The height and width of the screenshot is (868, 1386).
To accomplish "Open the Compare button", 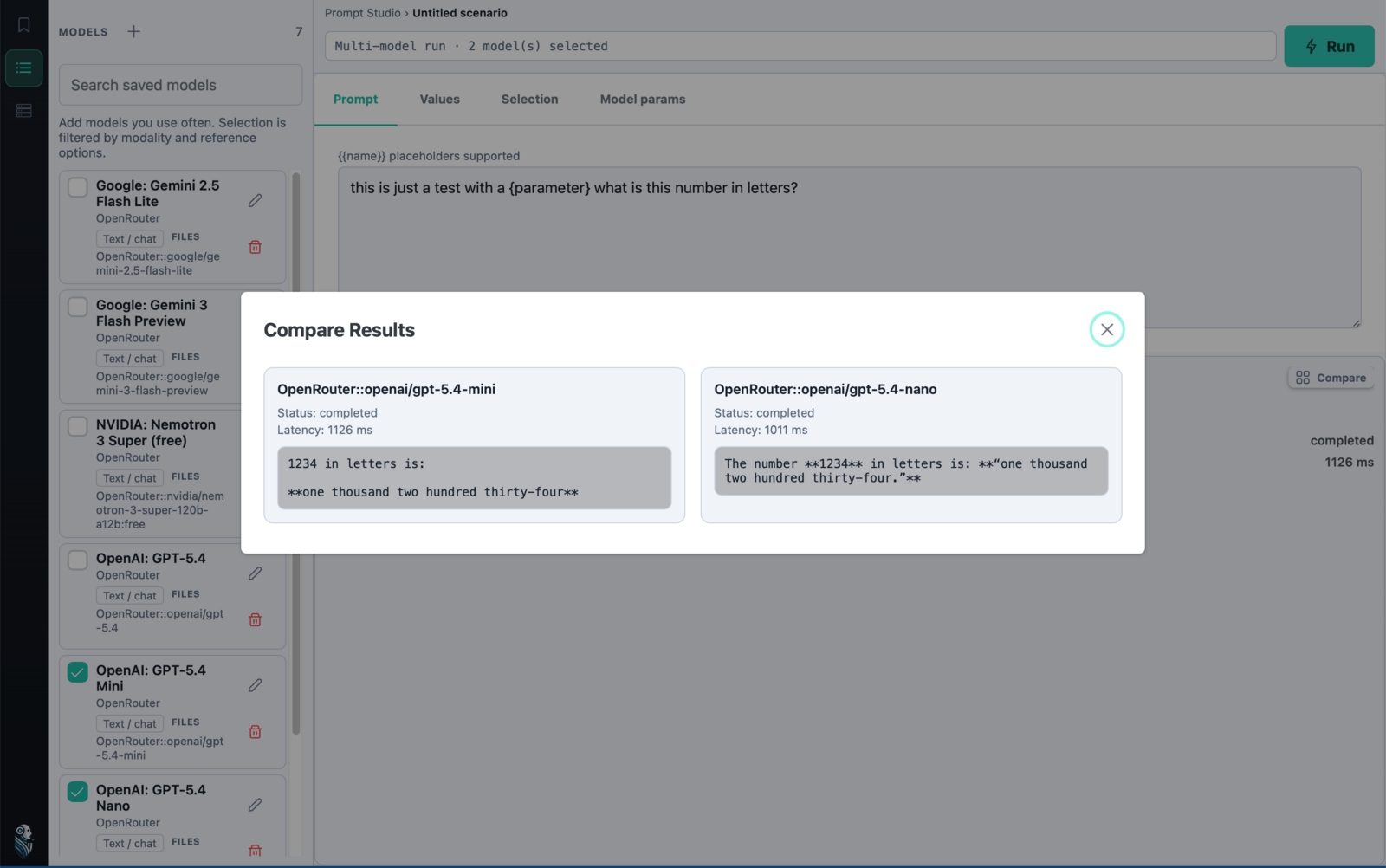I will point(1331,378).
